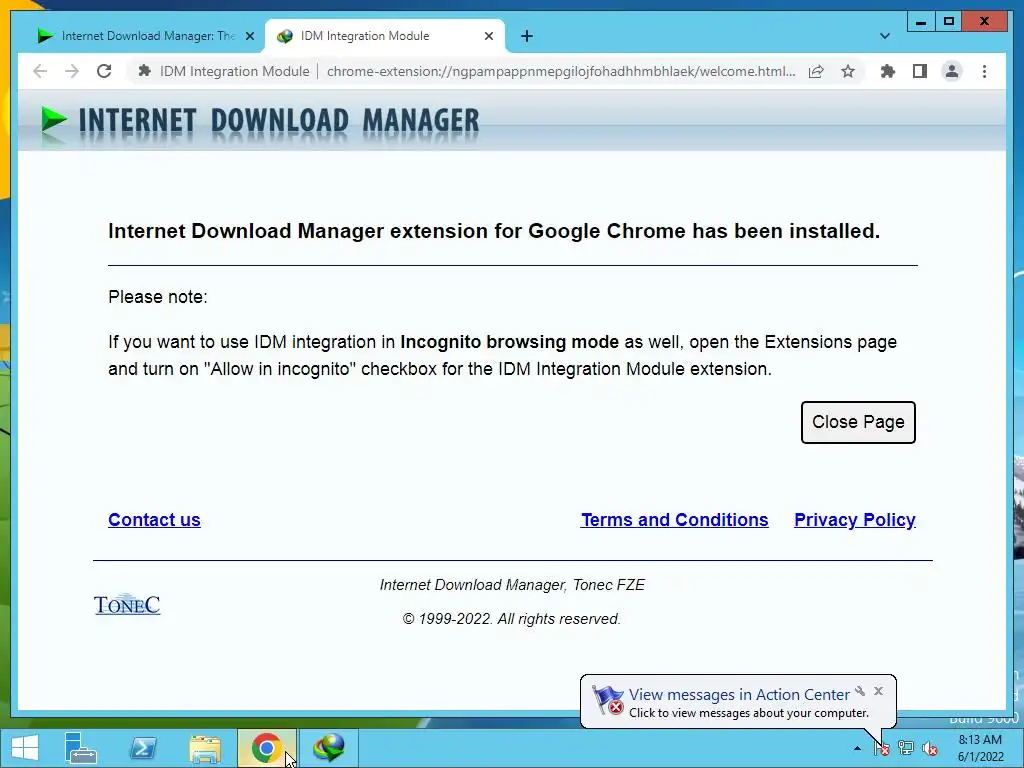Click the Internet Download Manager logo banner
This screenshot has height=768, width=1024.
260,122
